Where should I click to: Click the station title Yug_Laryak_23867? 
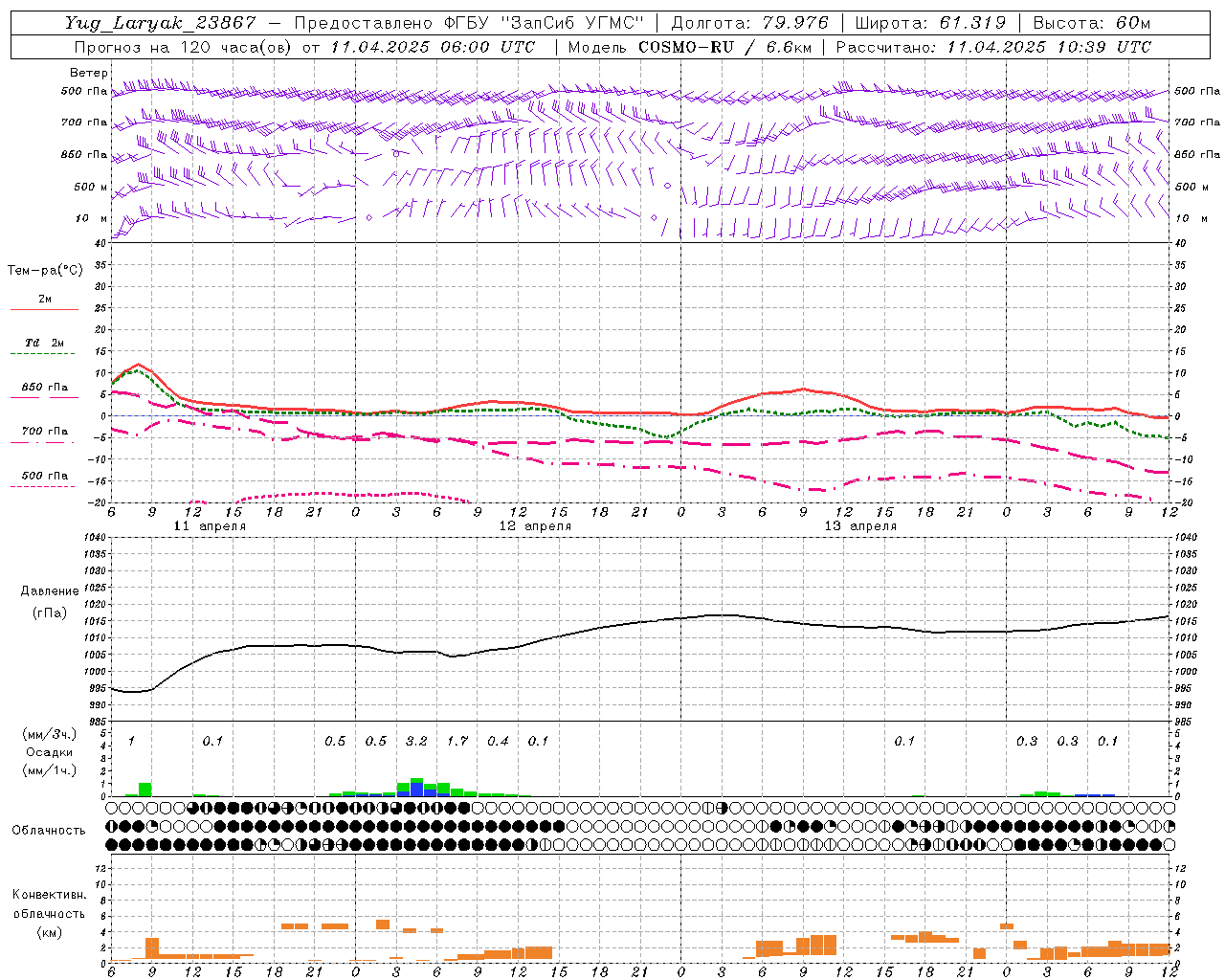161,23
